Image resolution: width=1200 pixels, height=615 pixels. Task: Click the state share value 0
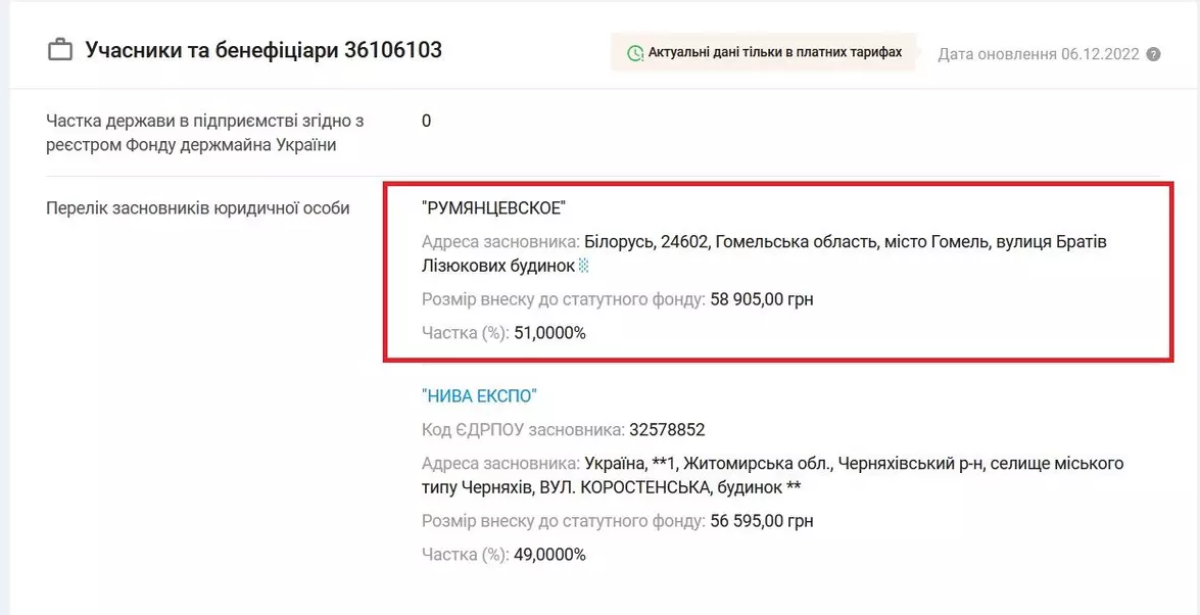pyautogui.click(x=426, y=121)
